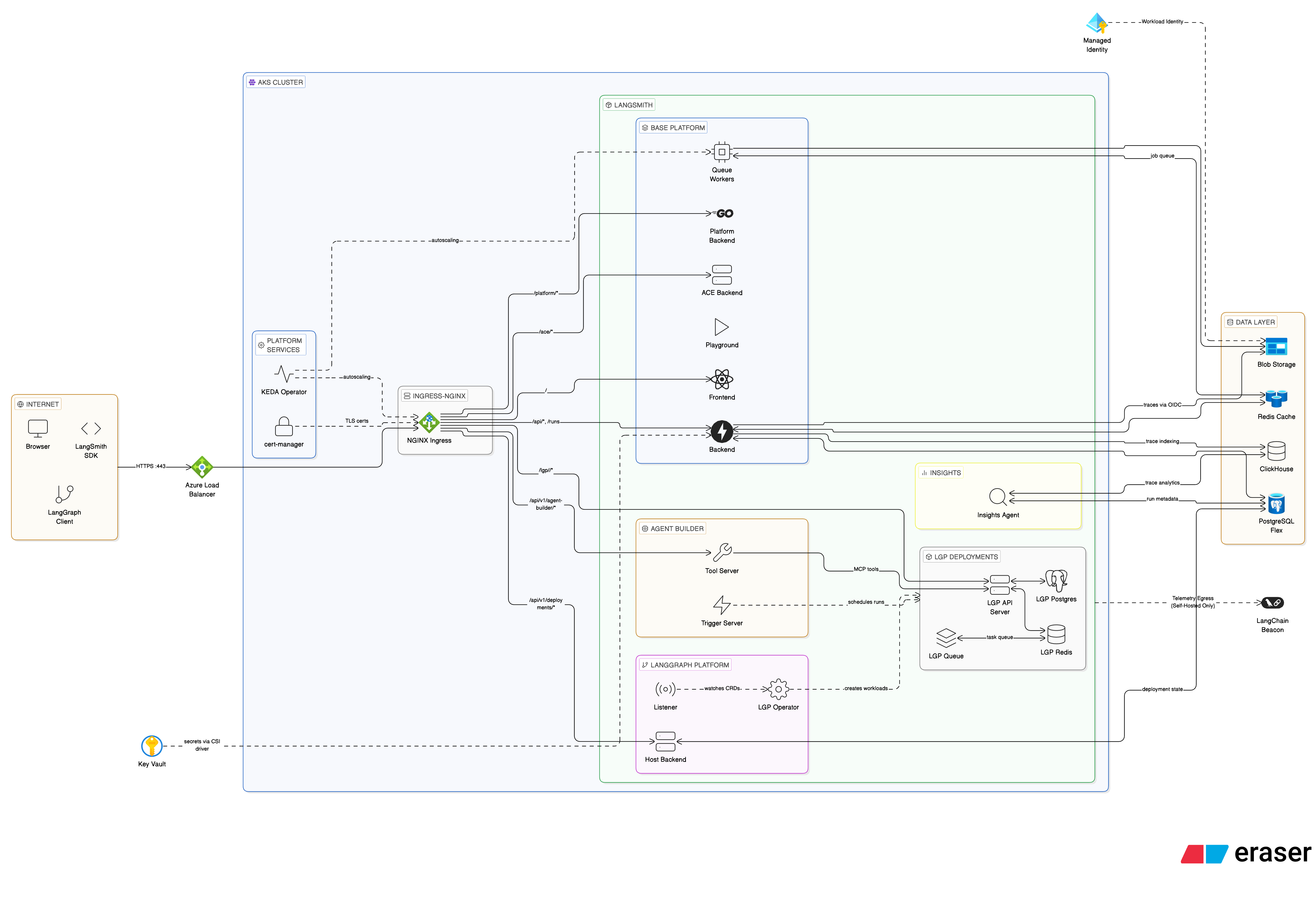
Task: Click the Redis Cache icon
Action: pos(1276,399)
